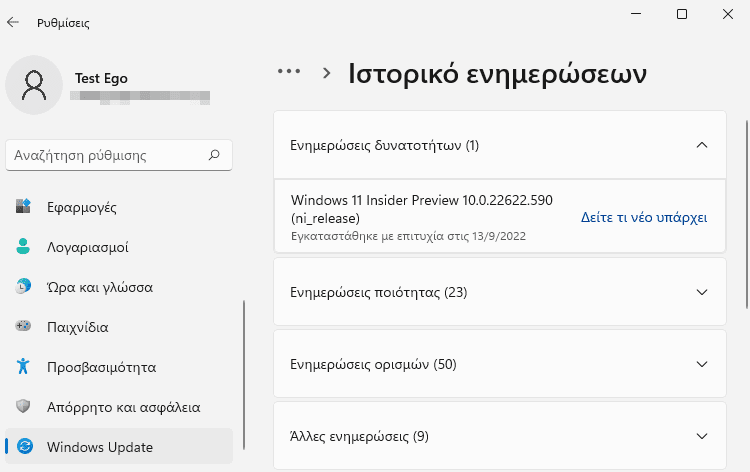The height and width of the screenshot is (472, 750).
Task: Click the Άλλες ενημερώσεις (9) label
Action: coord(359,436)
